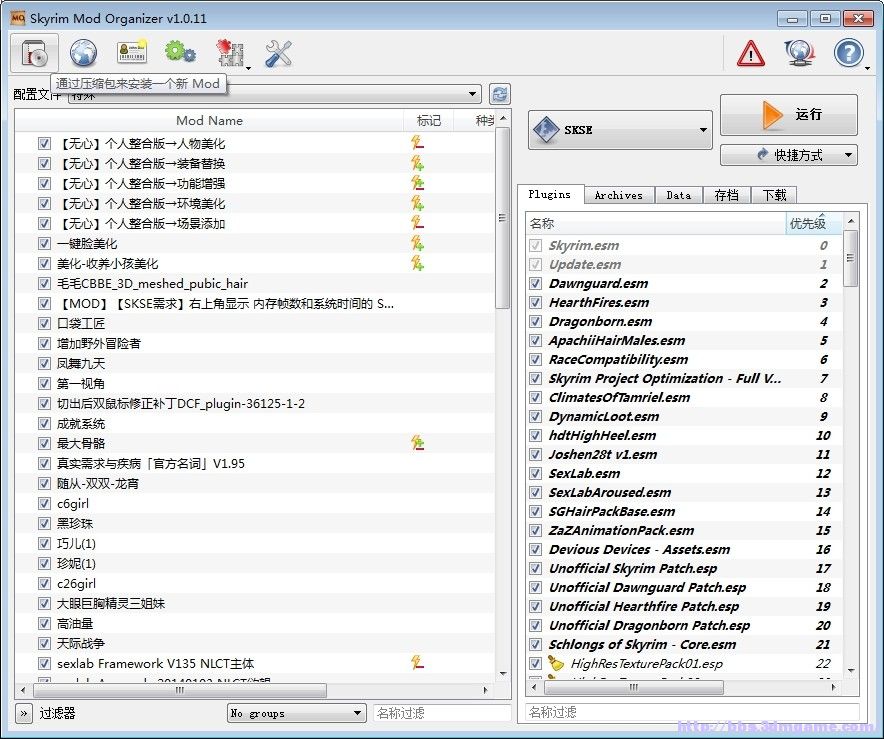Image resolution: width=884 pixels, height=739 pixels.
Task: Open the help icon dropdown arrow
Action: click(867, 68)
